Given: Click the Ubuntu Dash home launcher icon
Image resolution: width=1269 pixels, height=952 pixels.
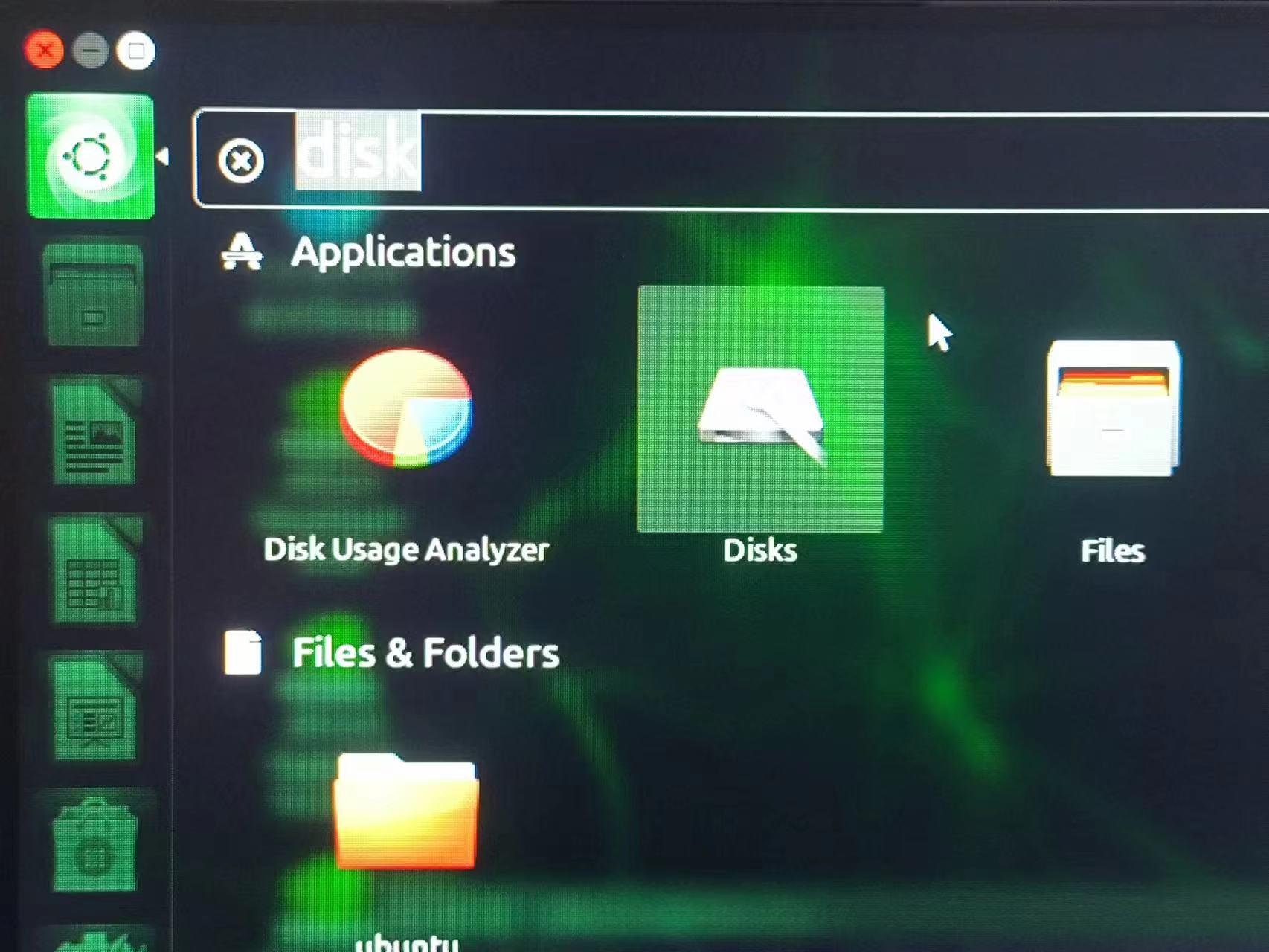Looking at the screenshot, I should 91,156.
